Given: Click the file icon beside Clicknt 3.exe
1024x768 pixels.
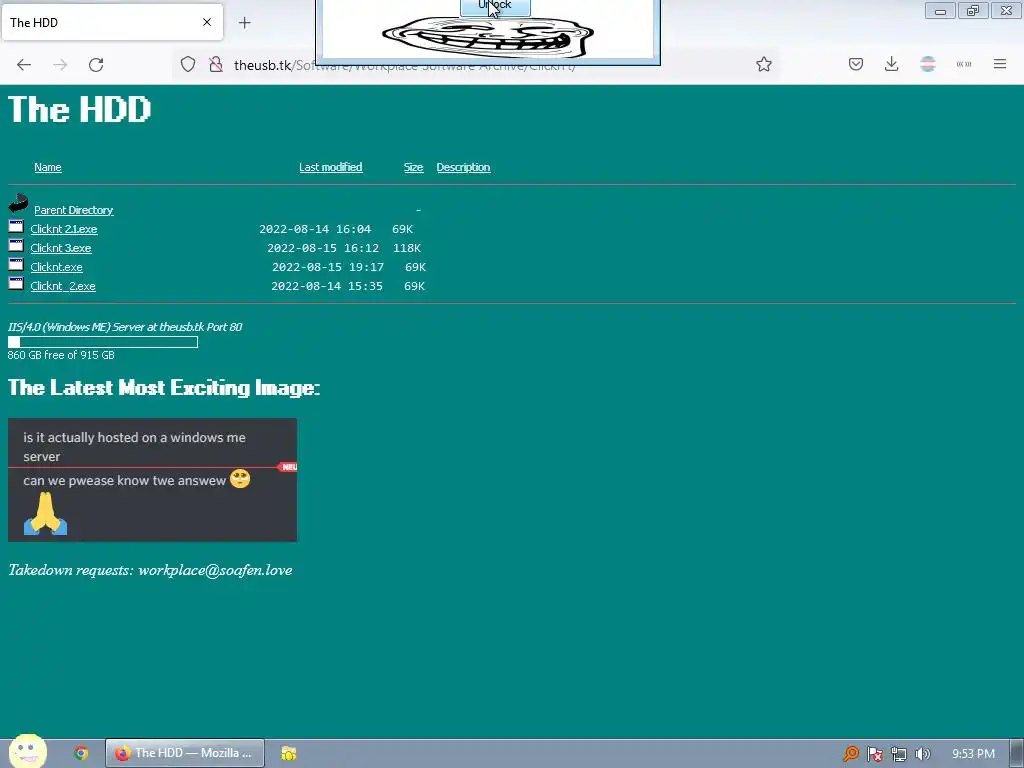Looking at the screenshot, I should [16, 246].
